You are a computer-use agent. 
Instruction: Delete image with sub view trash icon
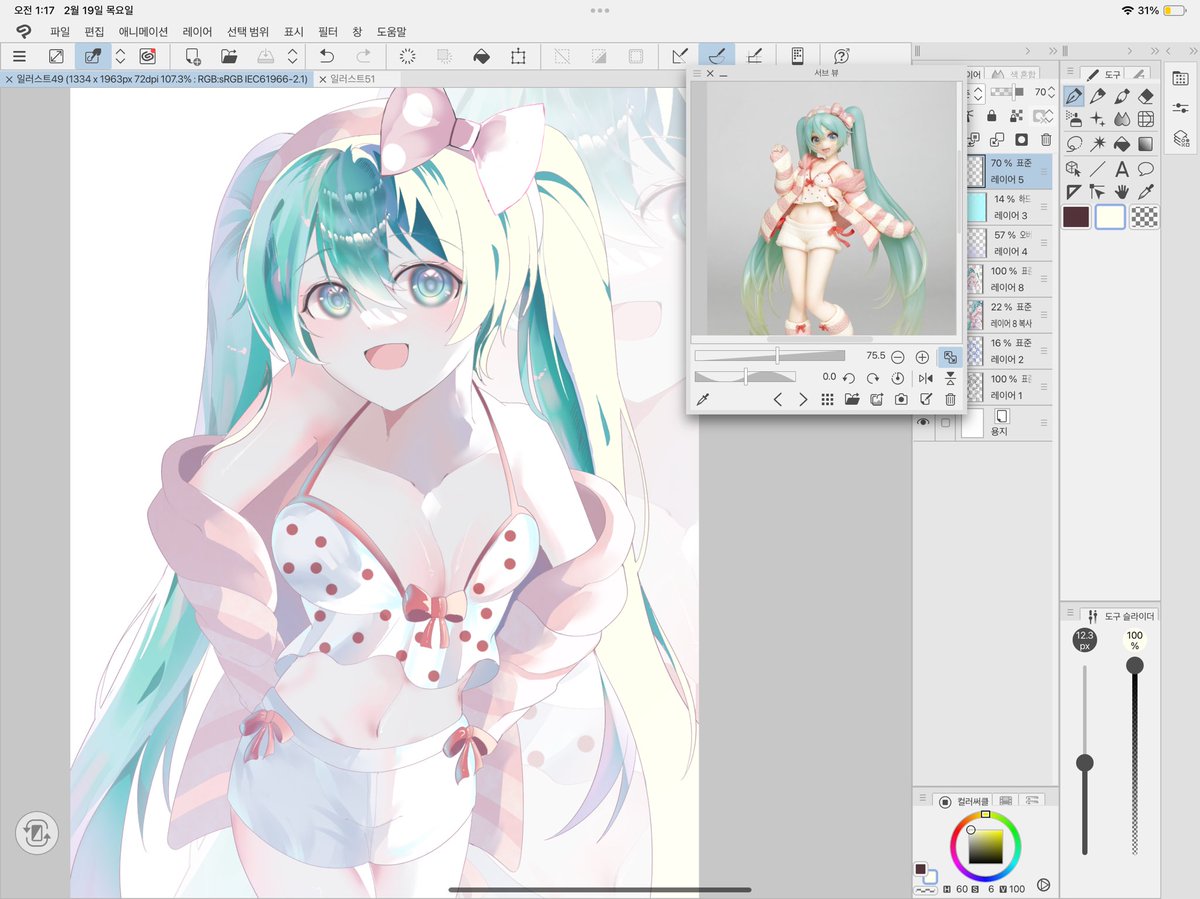[x=950, y=399]
